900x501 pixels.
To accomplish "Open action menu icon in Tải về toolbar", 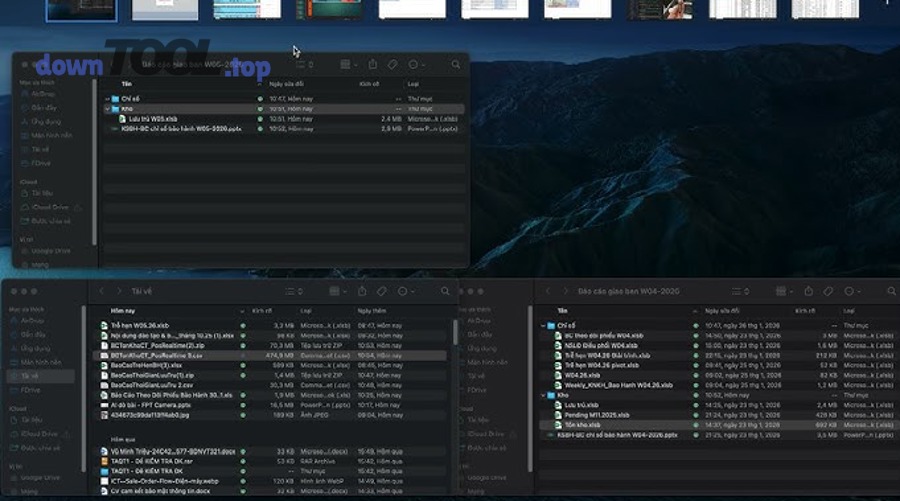I will click(405, 292).
